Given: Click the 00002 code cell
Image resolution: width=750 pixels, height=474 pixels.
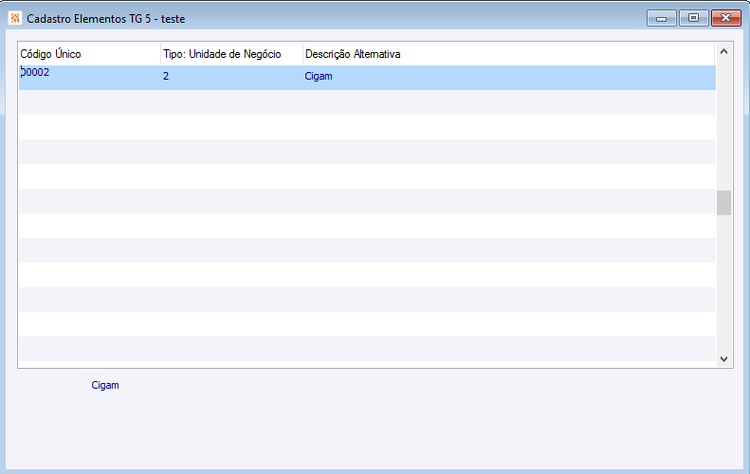Looking at the screenshot, I should [35, 73].
